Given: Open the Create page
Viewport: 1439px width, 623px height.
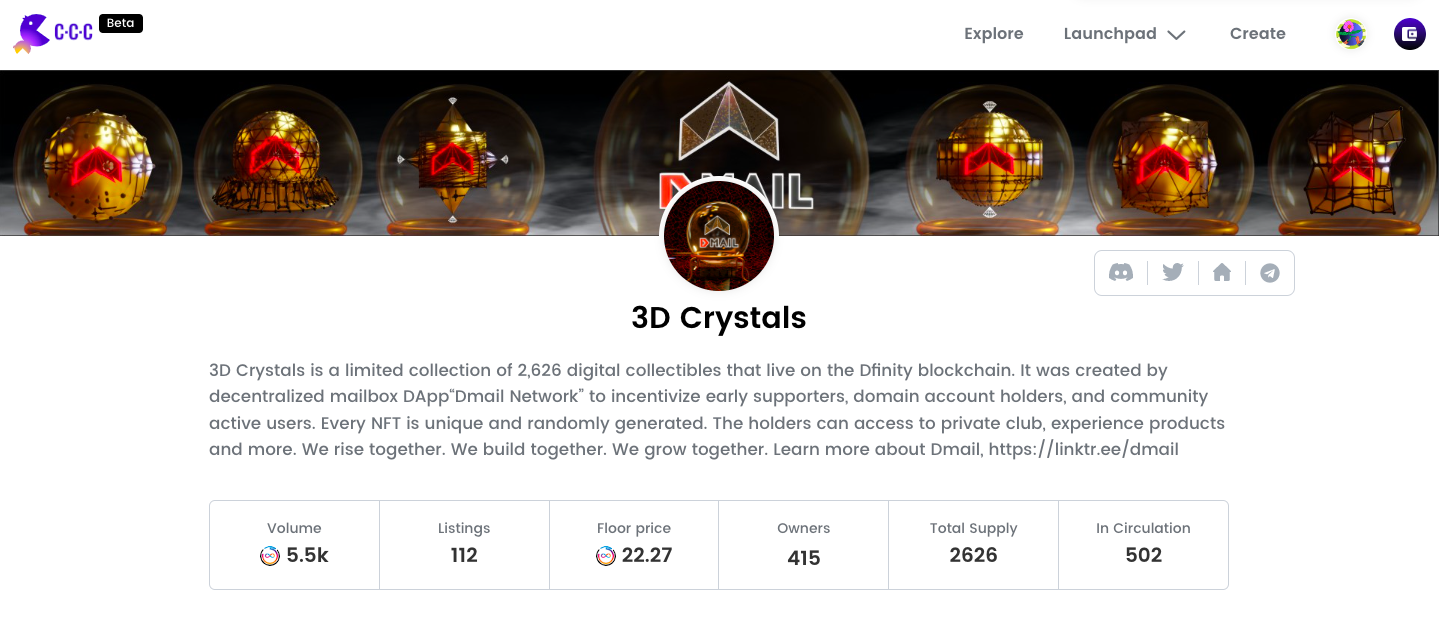Looking at the screenshot, I should coord(1257,34).
